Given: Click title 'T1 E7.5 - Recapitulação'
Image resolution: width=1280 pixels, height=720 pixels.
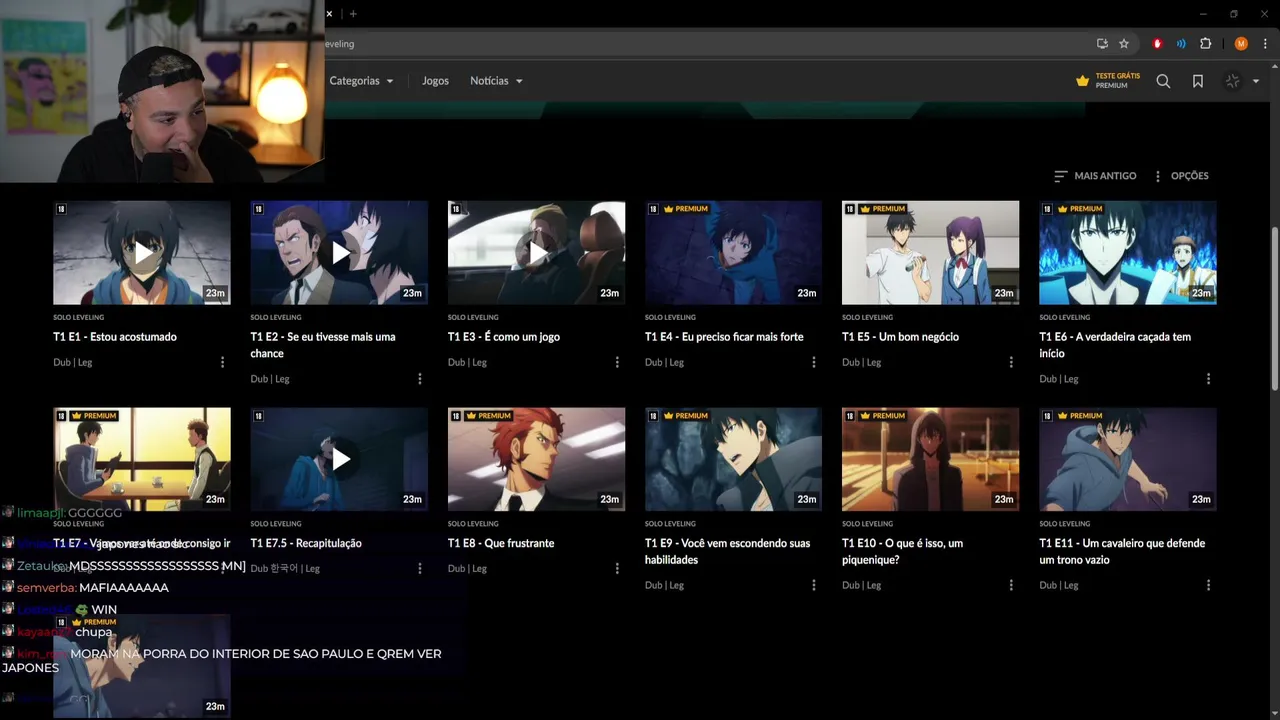Looking at the screenshot, I should [x=306, y=543].
